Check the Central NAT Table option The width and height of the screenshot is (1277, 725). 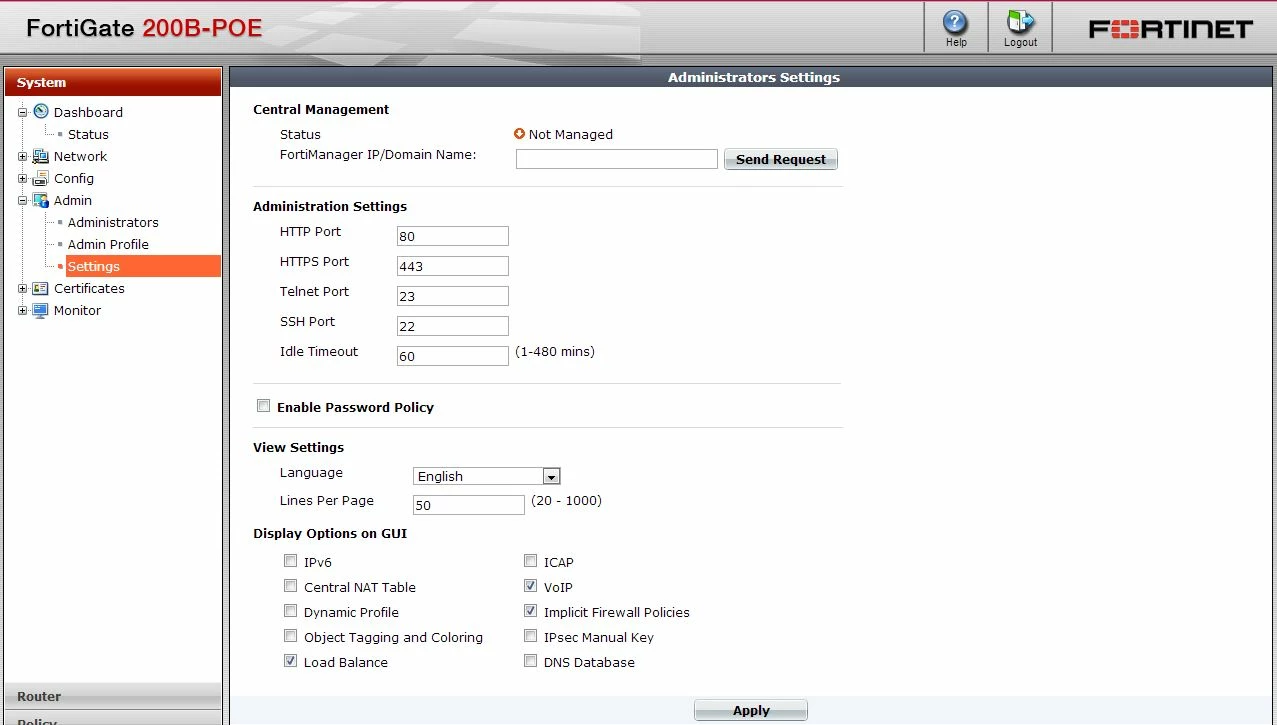(291, 586)
